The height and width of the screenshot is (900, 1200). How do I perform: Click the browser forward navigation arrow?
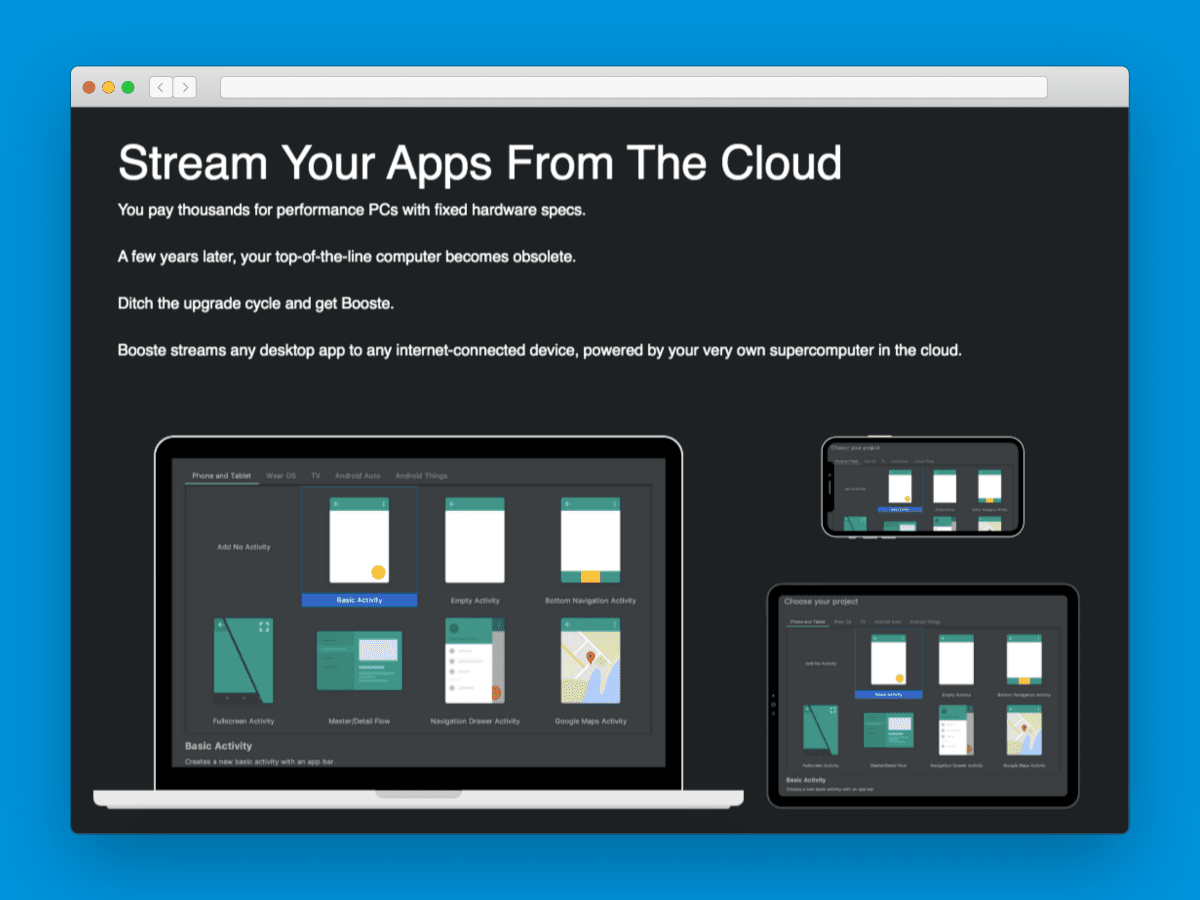pos(186,87)
